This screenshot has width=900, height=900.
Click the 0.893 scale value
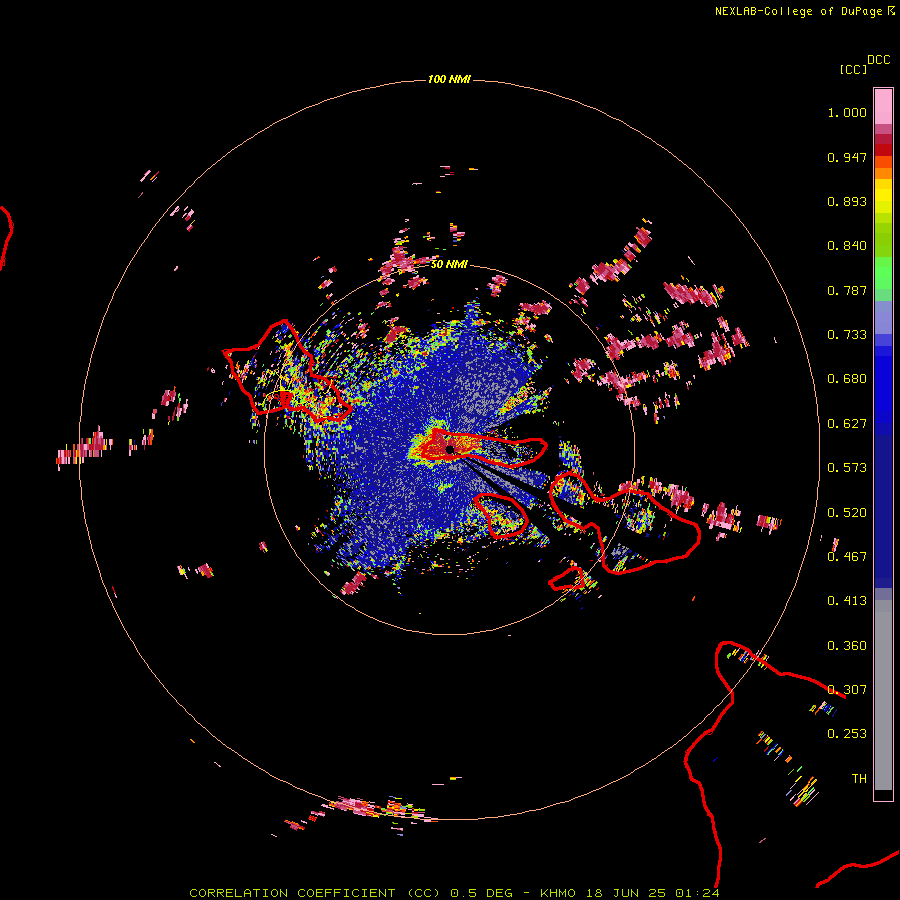pos(847,201)
